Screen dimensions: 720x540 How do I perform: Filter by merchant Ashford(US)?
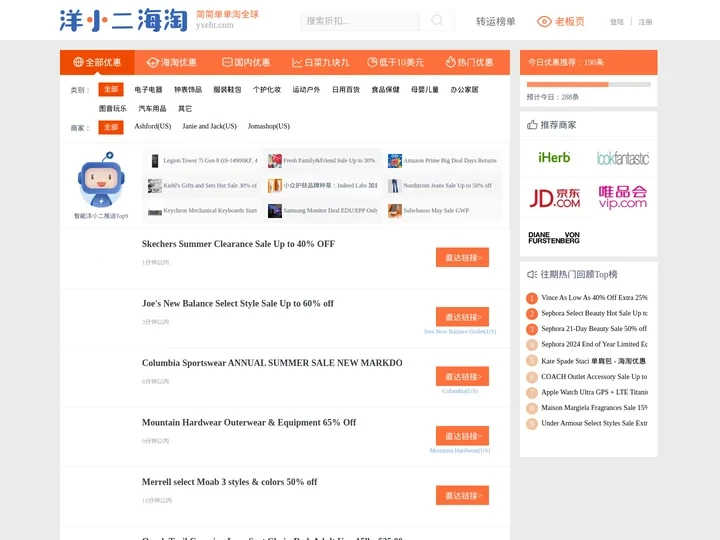click(x=152, y=126)
